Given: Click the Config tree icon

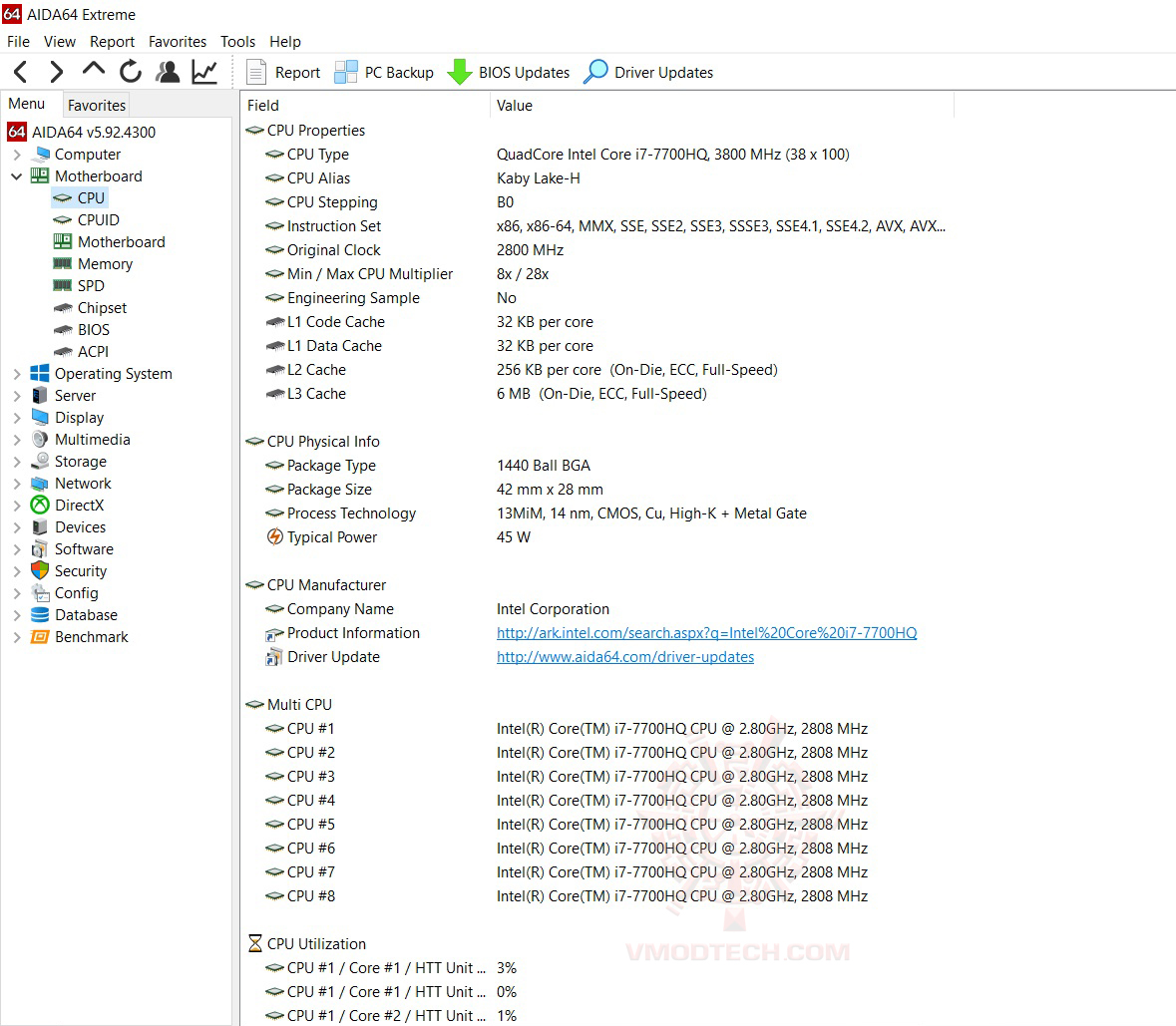Looking at the screenshot, I should tap(40, 593).
